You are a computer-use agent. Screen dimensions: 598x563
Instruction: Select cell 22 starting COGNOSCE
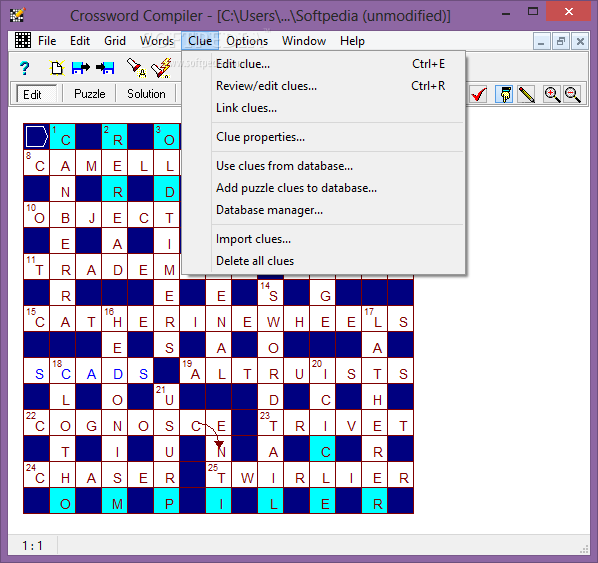(37, 422)
